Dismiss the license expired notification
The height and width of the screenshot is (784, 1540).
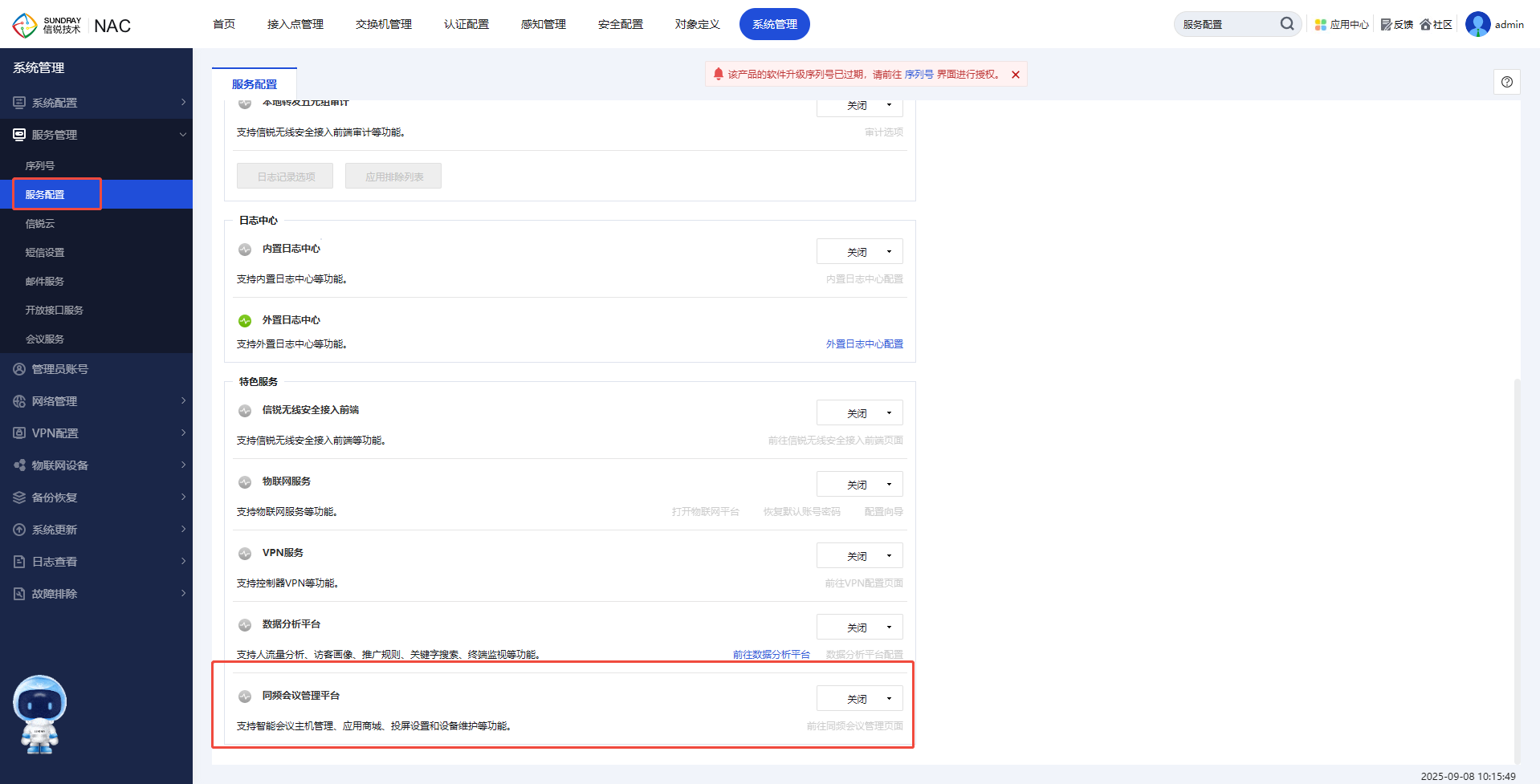(1016, 75)
